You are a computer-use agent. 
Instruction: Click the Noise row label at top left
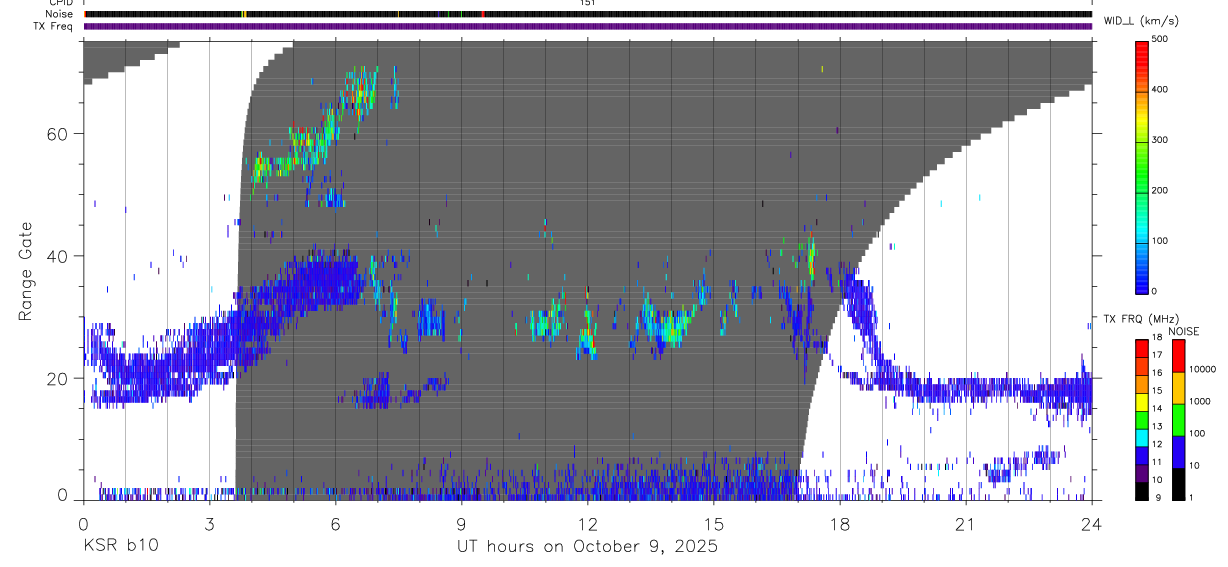[59, 14]
